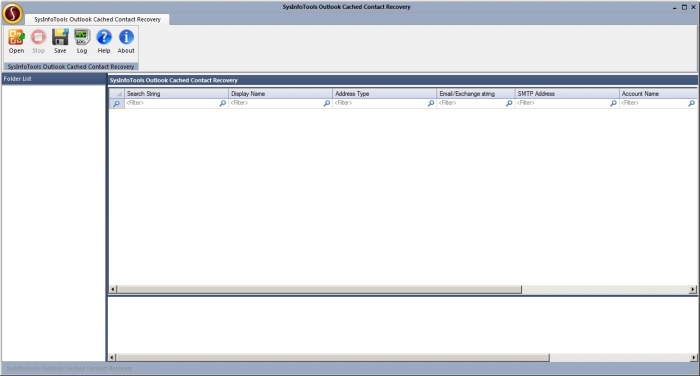
Task: Click the magnifier icon in Account Name filter
Action: click(x=692, y=103)
